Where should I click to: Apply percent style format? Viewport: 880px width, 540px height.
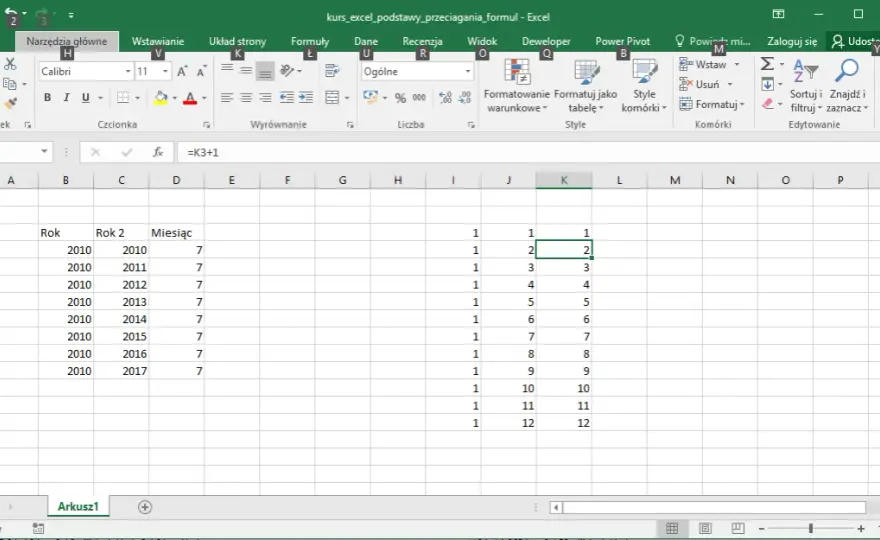point(400,98)
